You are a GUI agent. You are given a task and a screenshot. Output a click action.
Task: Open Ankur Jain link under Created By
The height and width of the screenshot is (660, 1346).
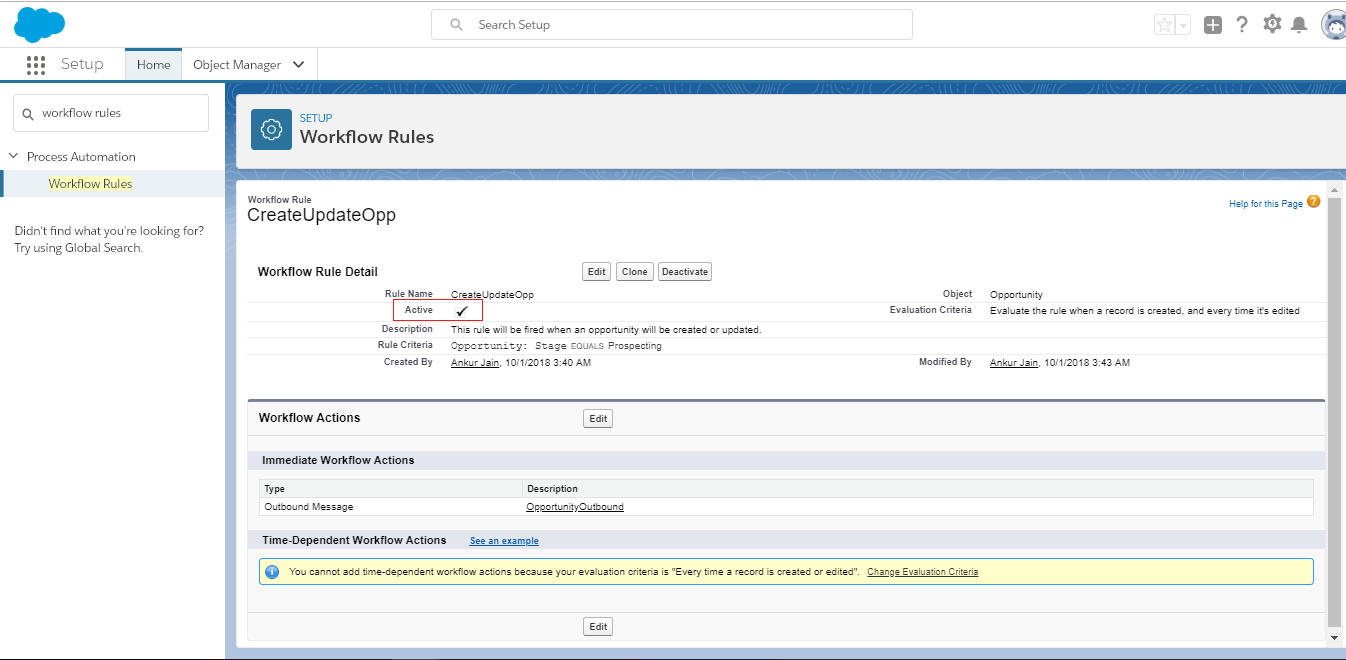tap(475, 363)
